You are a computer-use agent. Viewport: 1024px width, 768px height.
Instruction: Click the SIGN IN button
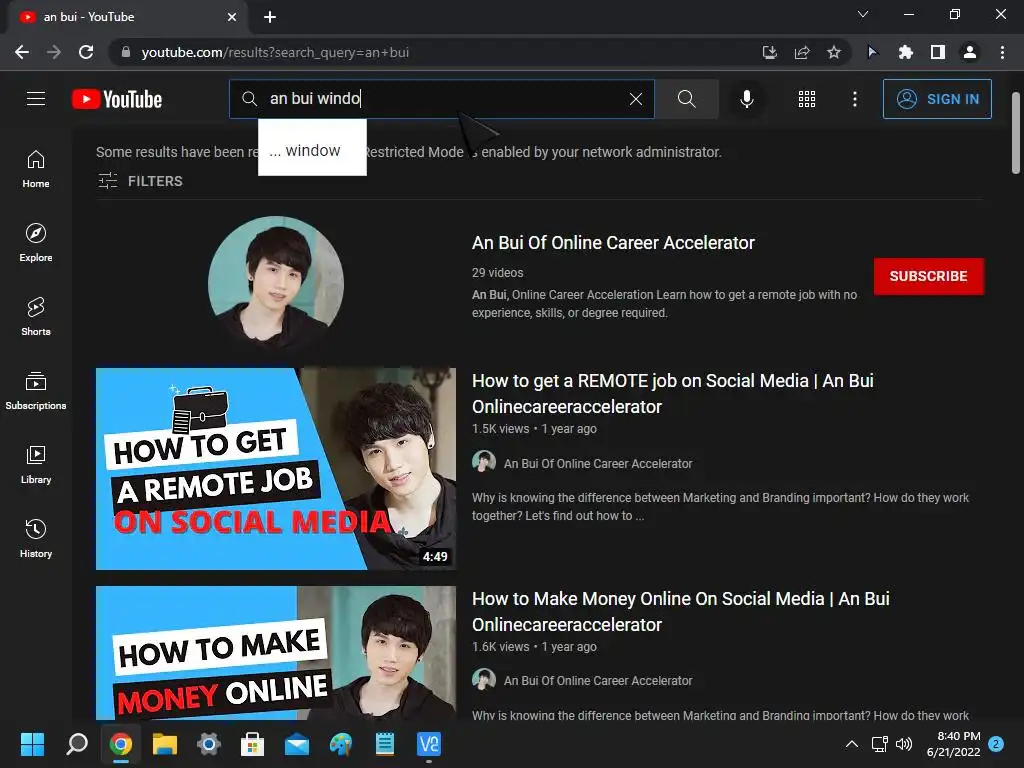937,99
